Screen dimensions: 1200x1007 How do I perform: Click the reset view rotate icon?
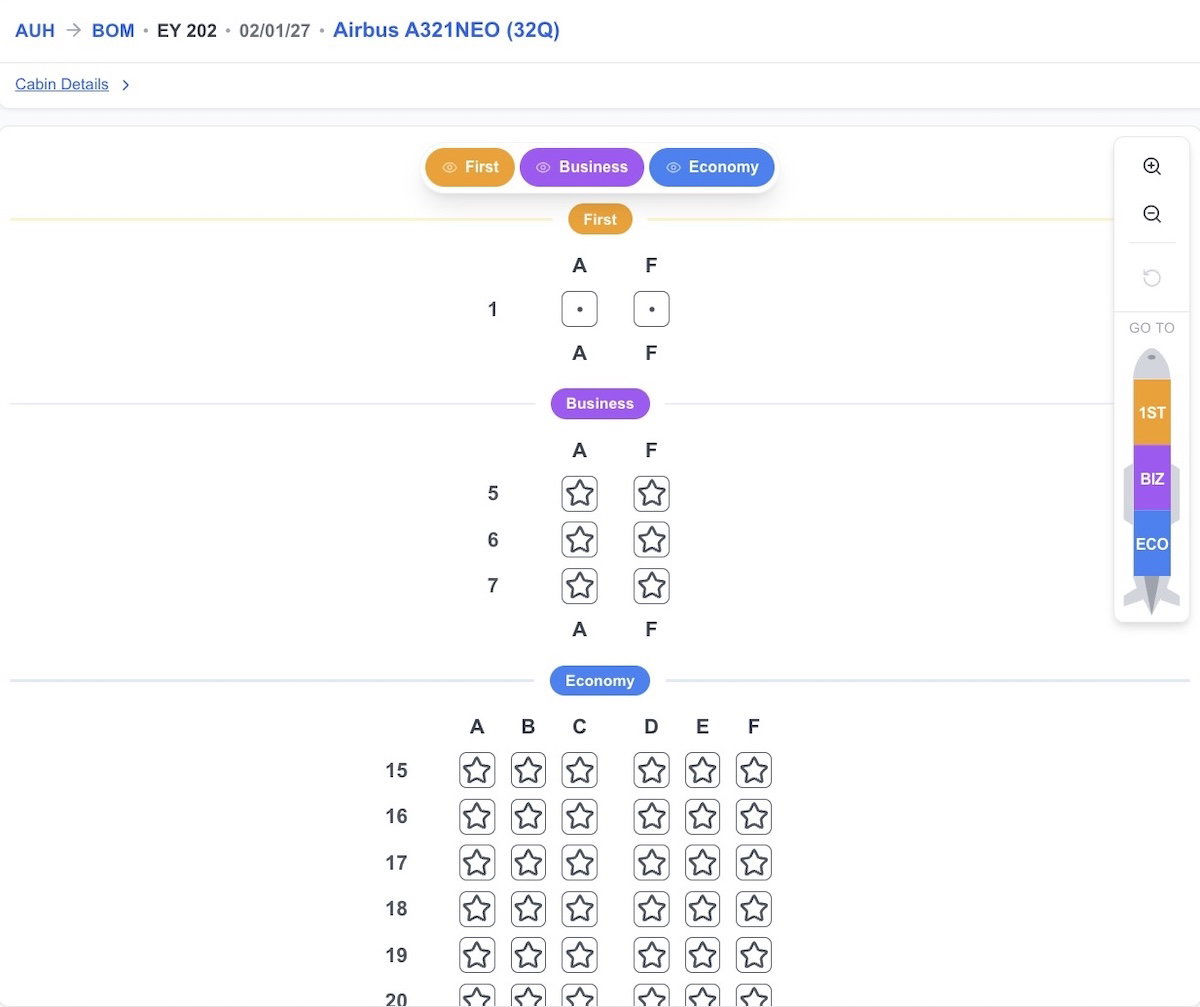pyautogui.click(x=1151, y=278)
